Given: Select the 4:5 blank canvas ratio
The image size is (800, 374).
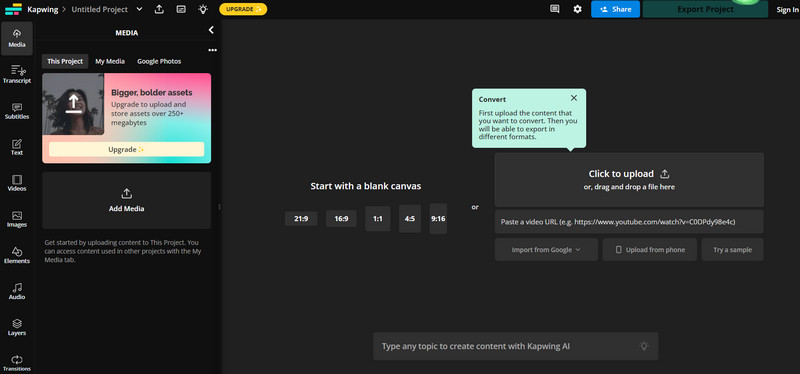Looking at the screenshot, I should pos(410,218).
